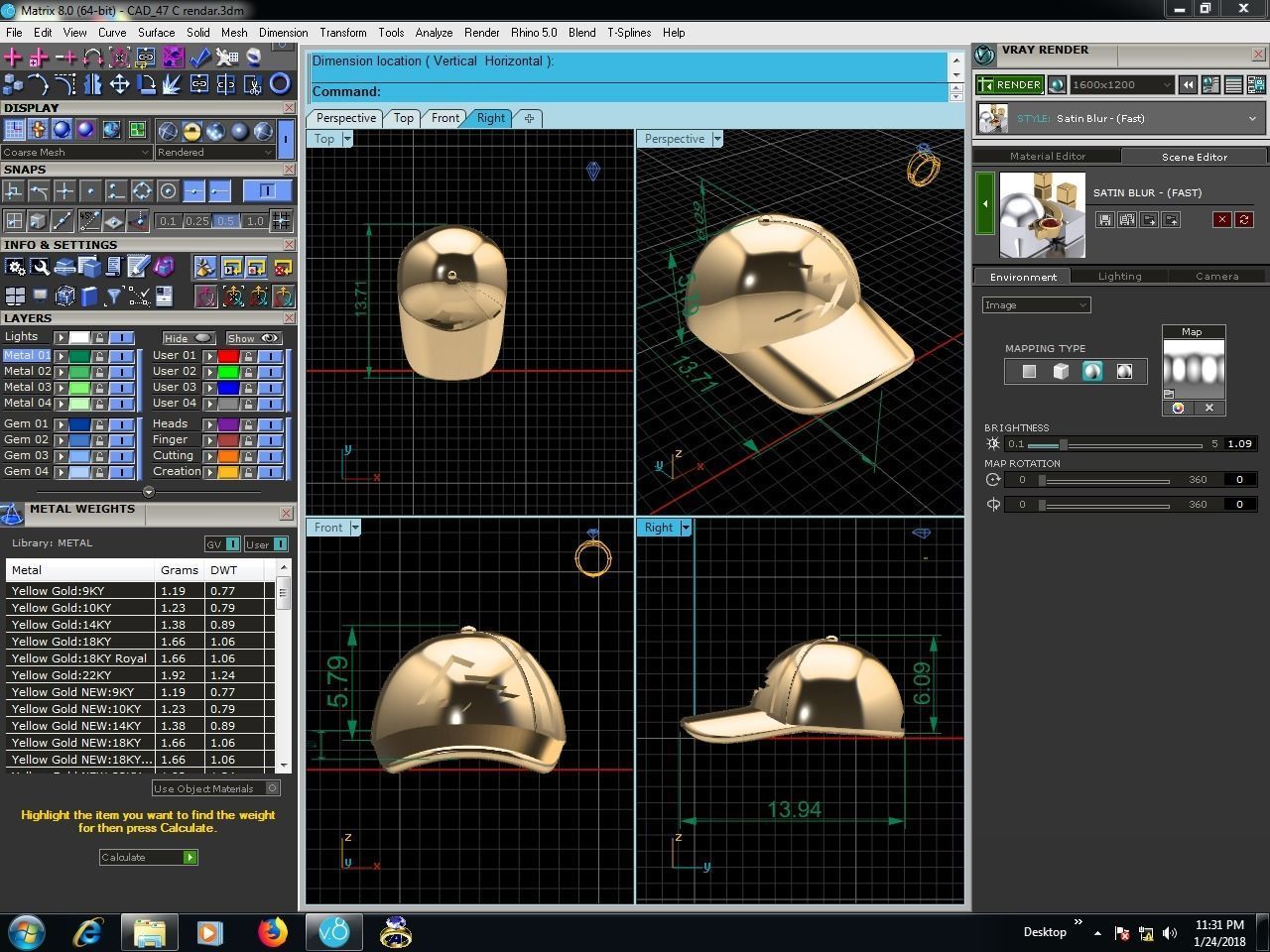Toggle the center snap circle icon
The image size is (1270, 952).
tap(168, 191)
